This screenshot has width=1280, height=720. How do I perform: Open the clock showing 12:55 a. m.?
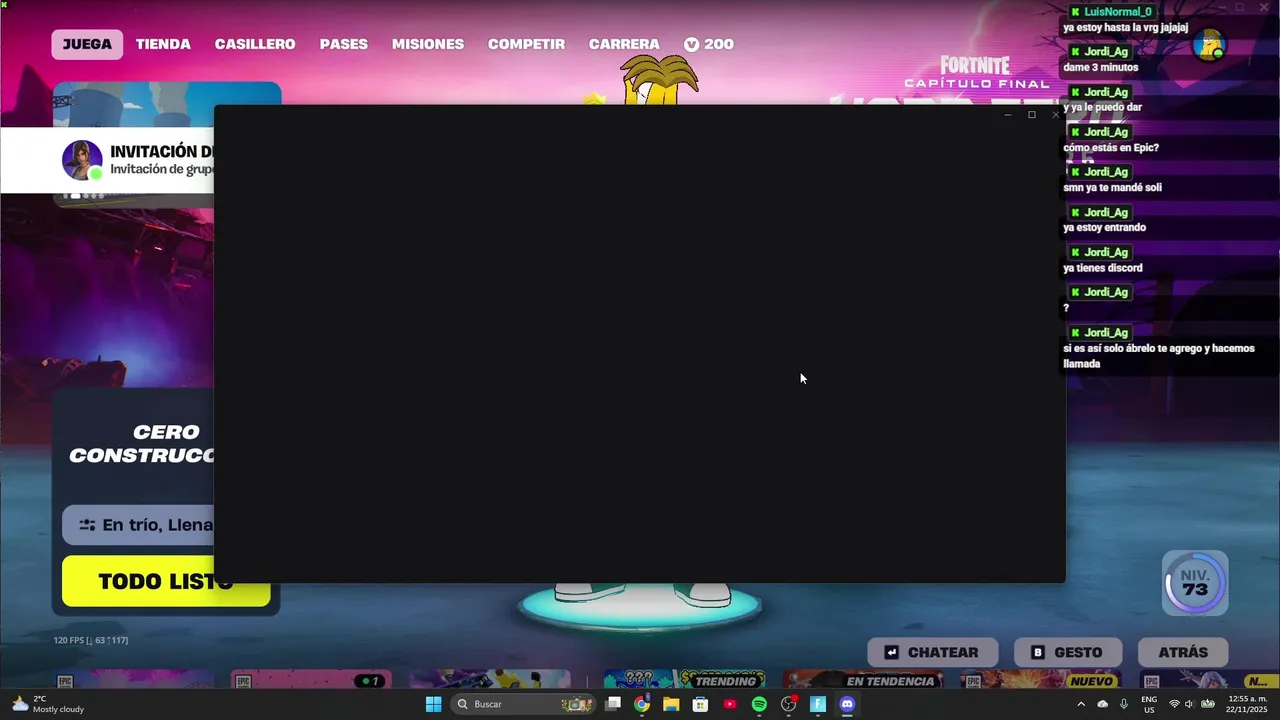coord(1247,704)
